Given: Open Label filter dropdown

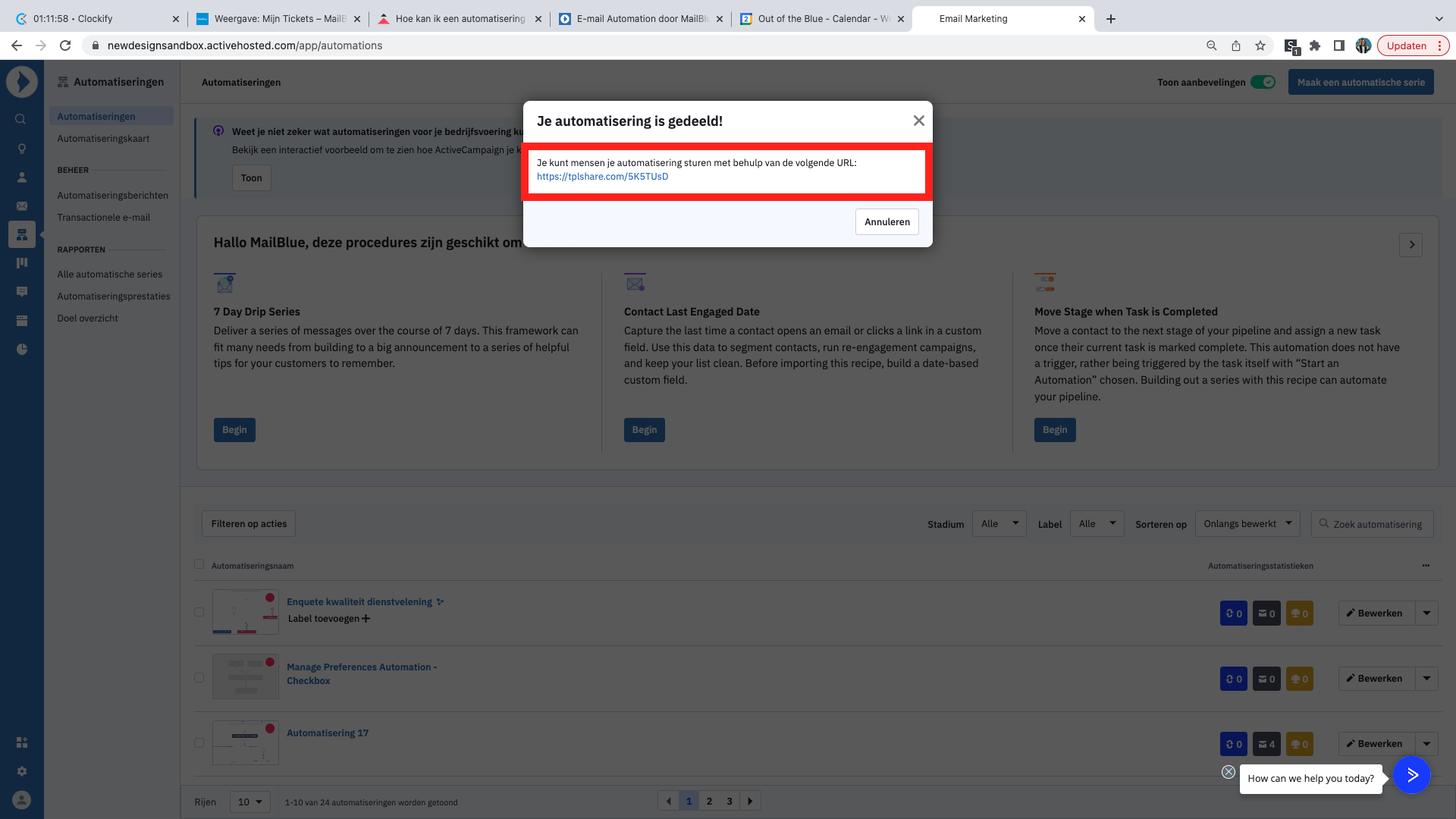Looking at the screenshot, I should [x=1097, y=524].
